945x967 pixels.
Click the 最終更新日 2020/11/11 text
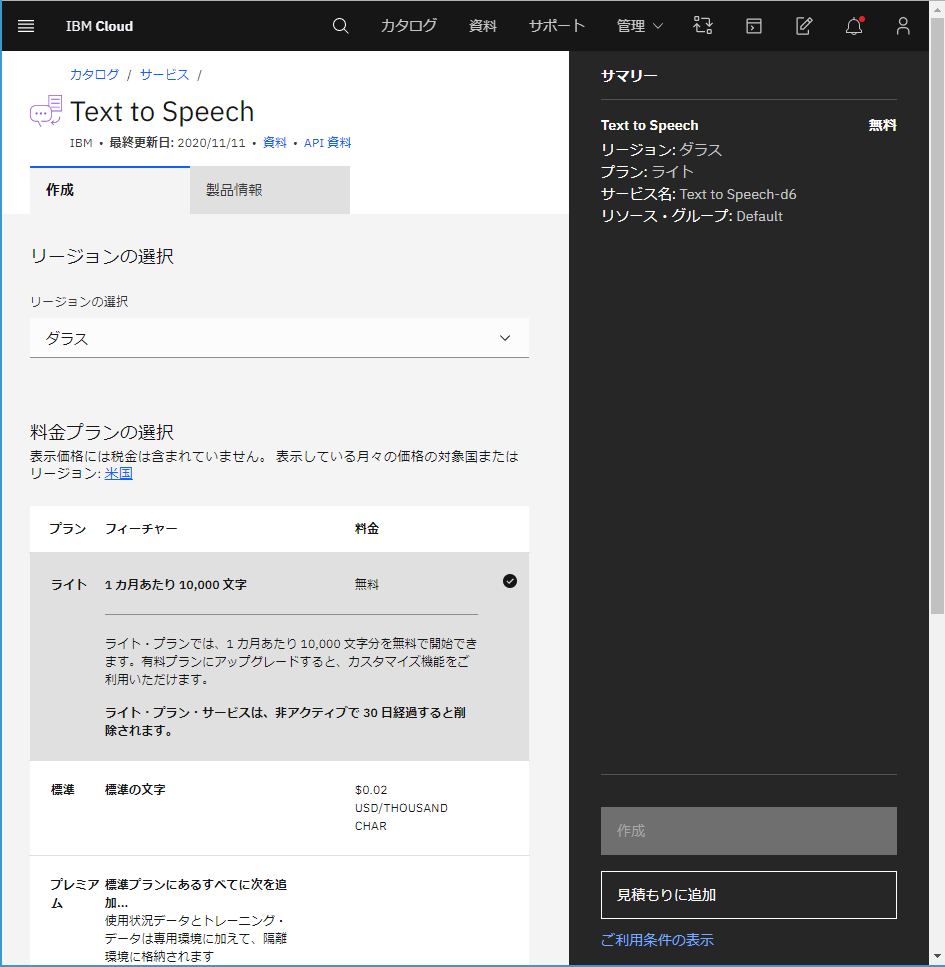(x=177, y=142)
